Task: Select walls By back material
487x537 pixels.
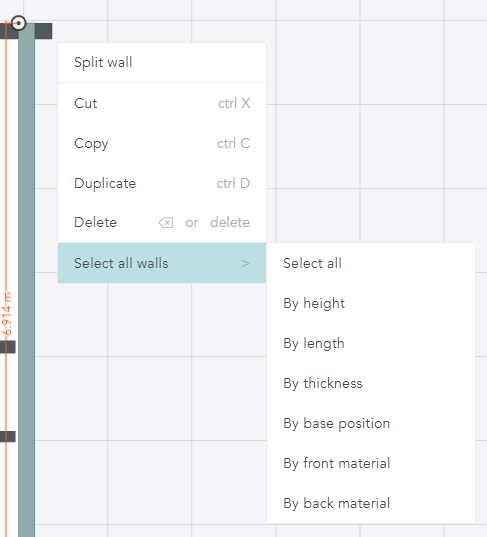Action: point(371,503)
